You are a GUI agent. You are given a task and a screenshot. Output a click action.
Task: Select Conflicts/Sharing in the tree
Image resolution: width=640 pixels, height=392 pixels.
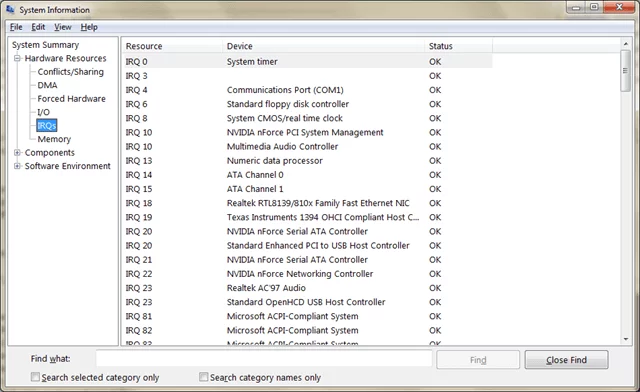click(71, 72)
